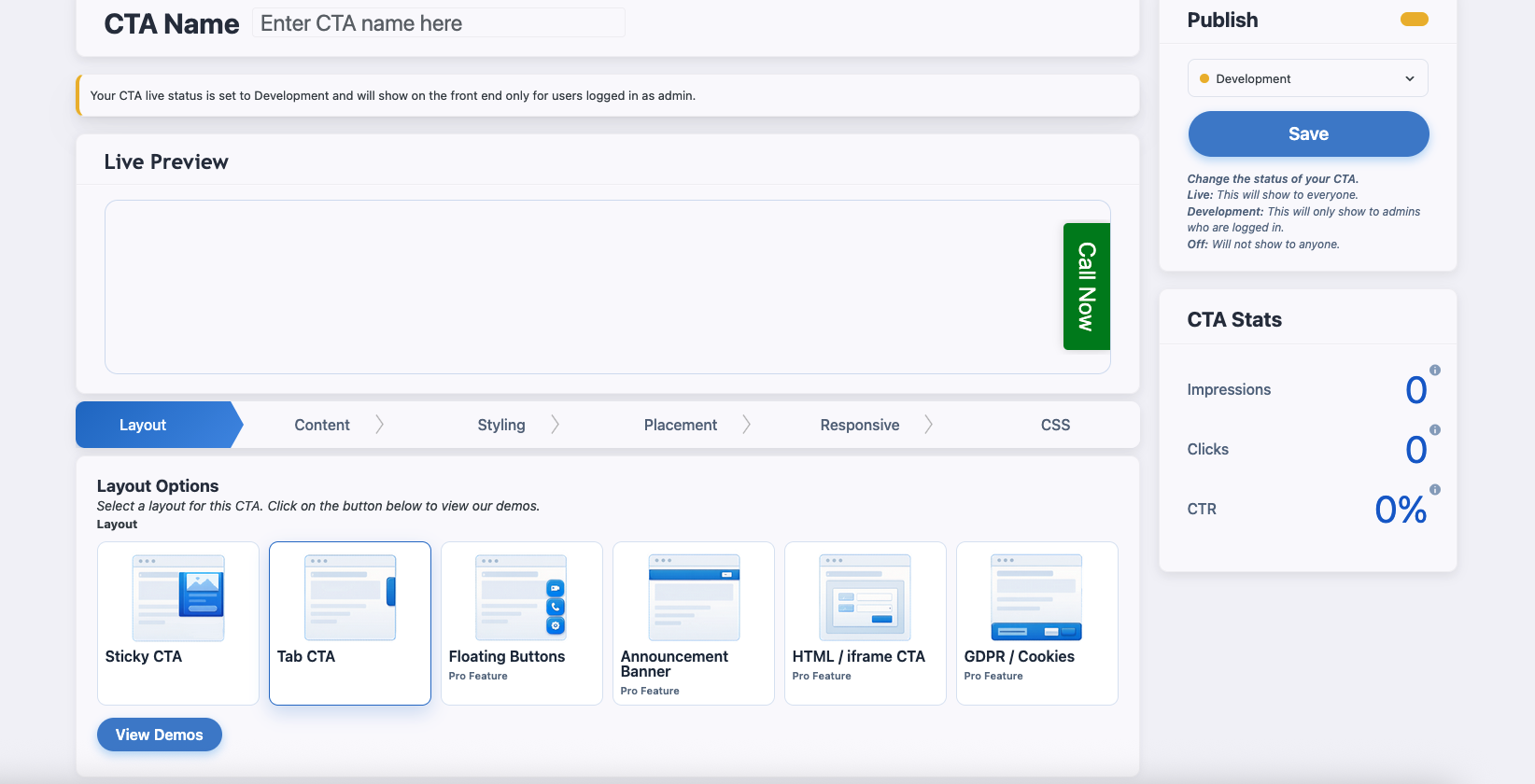Click the green Call Now preview tab
The image size is (1535, 784).
click(1086, 287)
